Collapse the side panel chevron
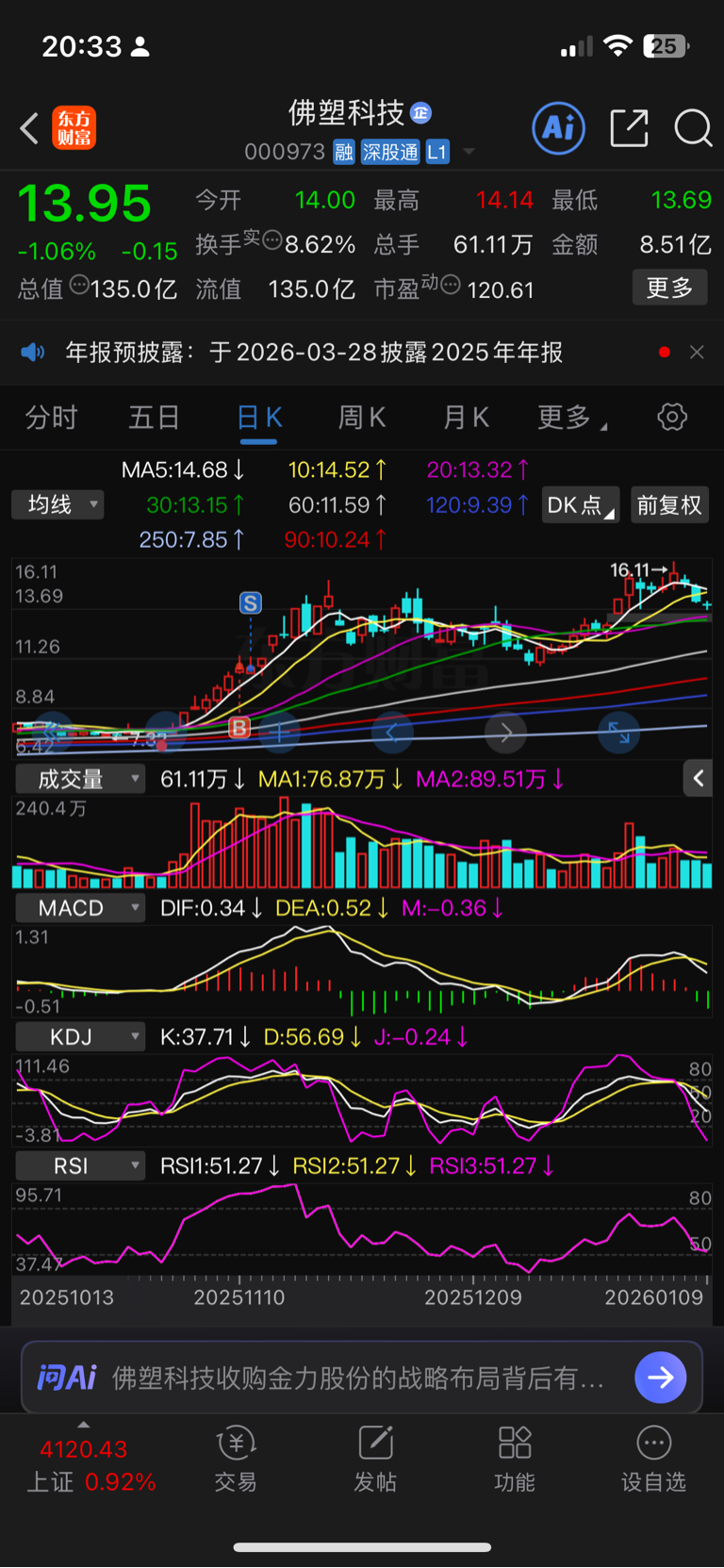Viewport: 724px width, 1568px height. point(698,779)
